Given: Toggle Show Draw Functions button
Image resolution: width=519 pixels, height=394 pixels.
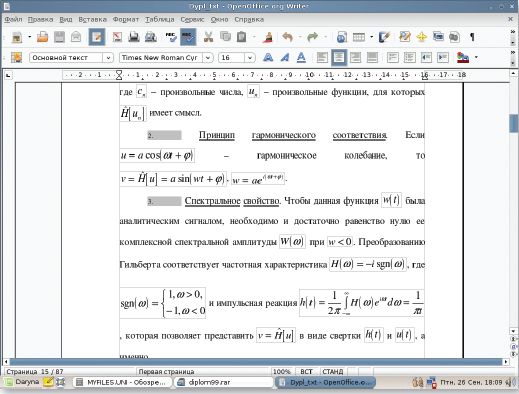Looking at the screenshot, I should 384,37.
